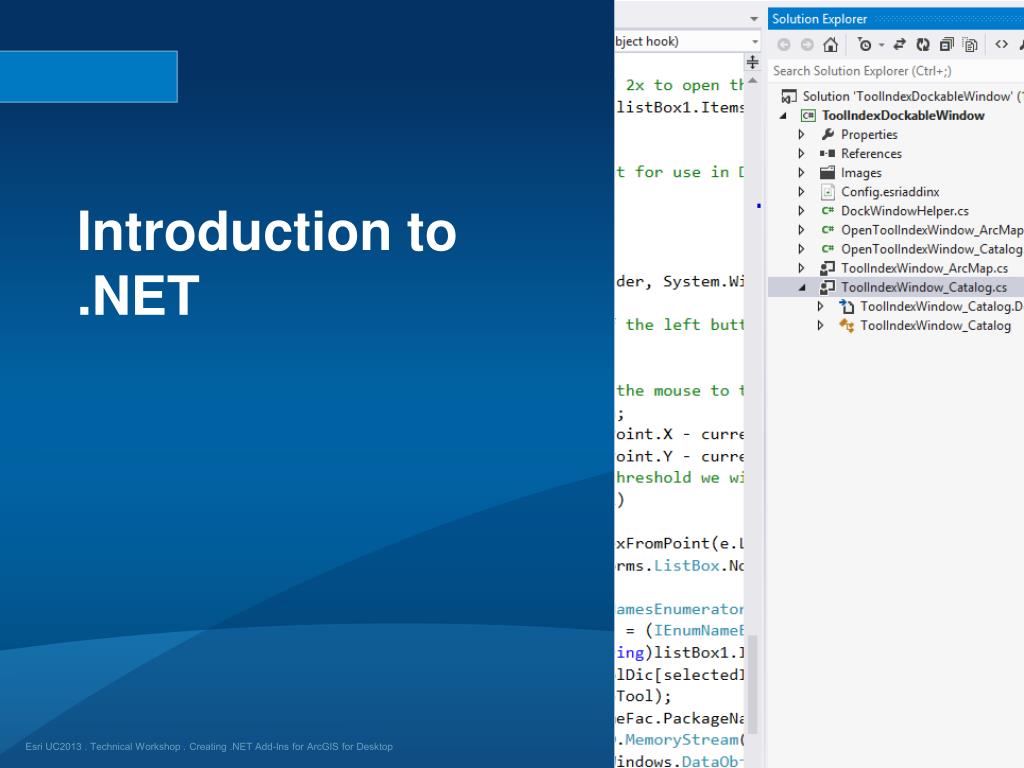Expand the OpenToolIndexWindow_Catalog node
This screenshot has height=768, width=1024.
click(802, 249)
